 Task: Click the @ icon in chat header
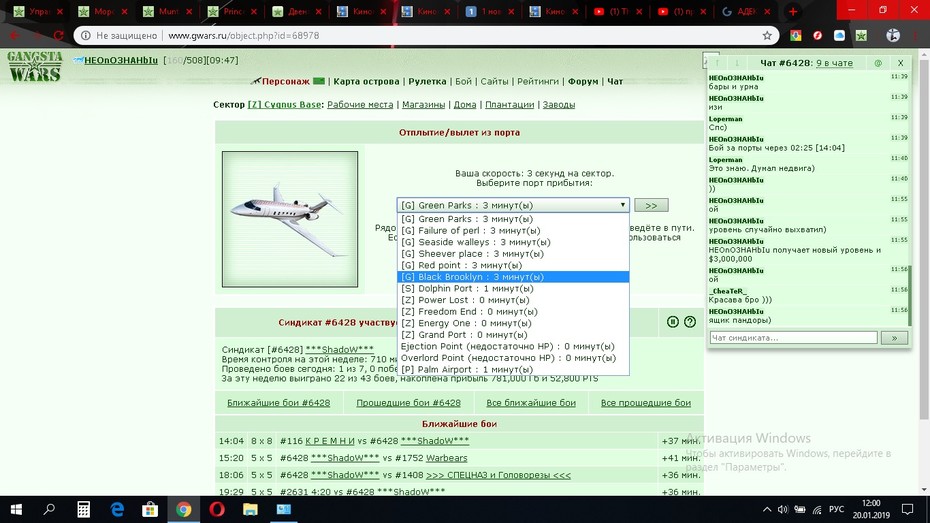[878, 63]
